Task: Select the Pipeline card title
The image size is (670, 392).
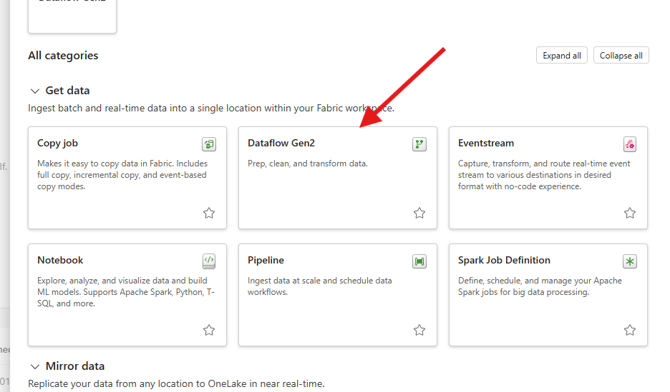Action: click(x=266, y=260)
